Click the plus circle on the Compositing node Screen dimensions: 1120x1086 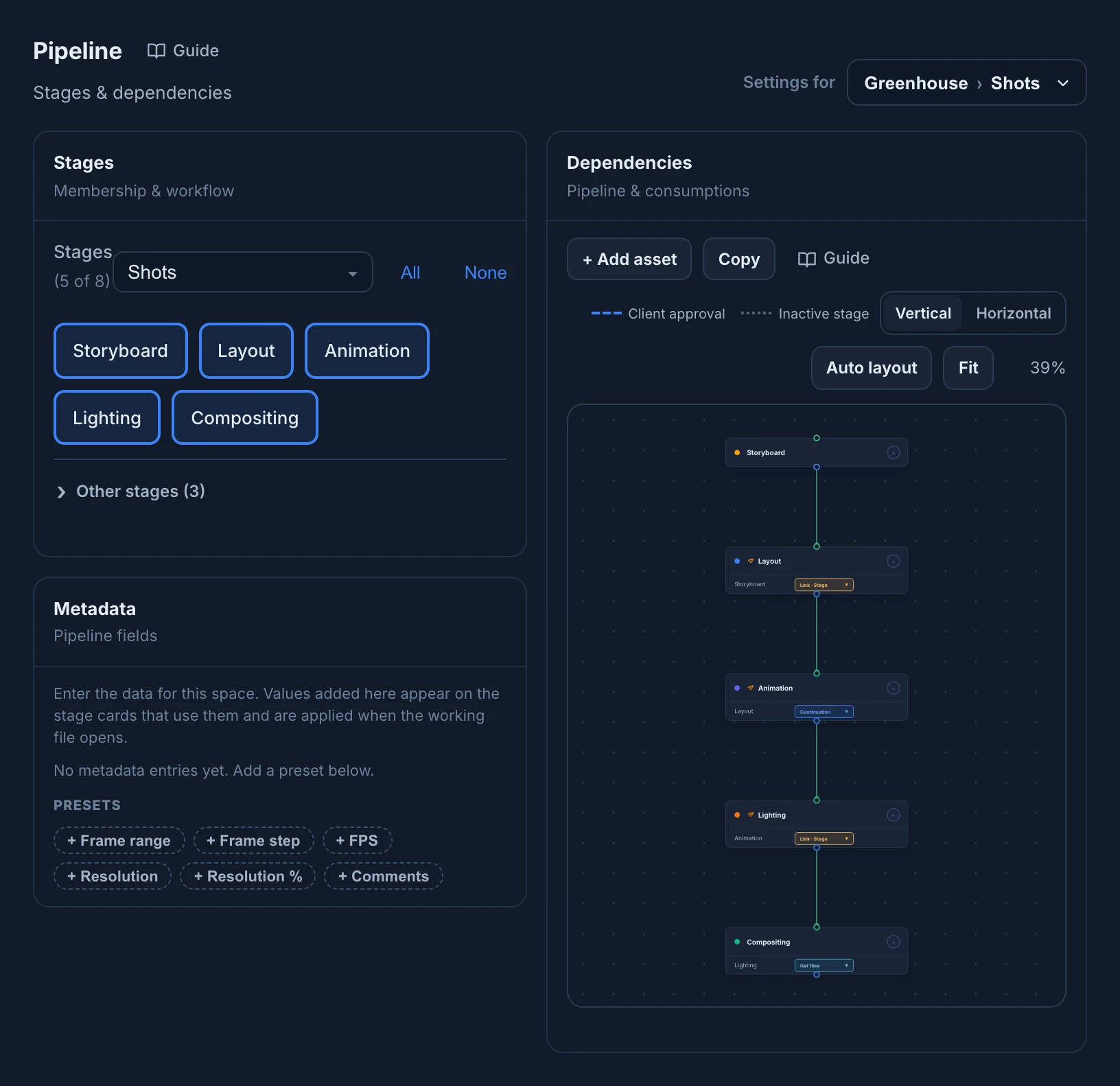click(x=894, y=942)
